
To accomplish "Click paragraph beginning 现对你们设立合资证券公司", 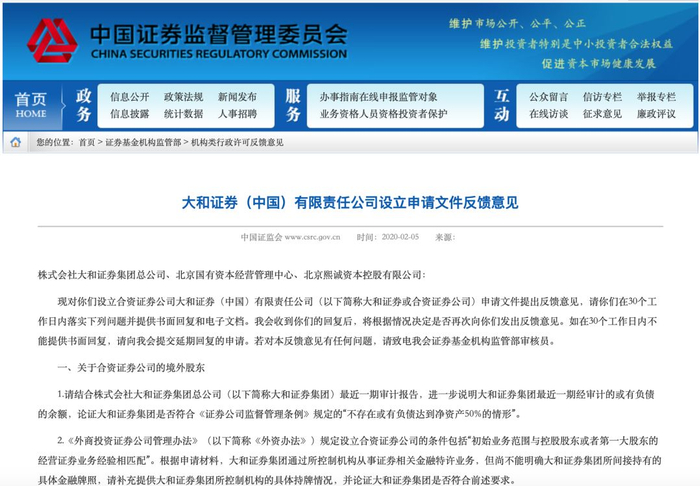I will coord(347,321).
